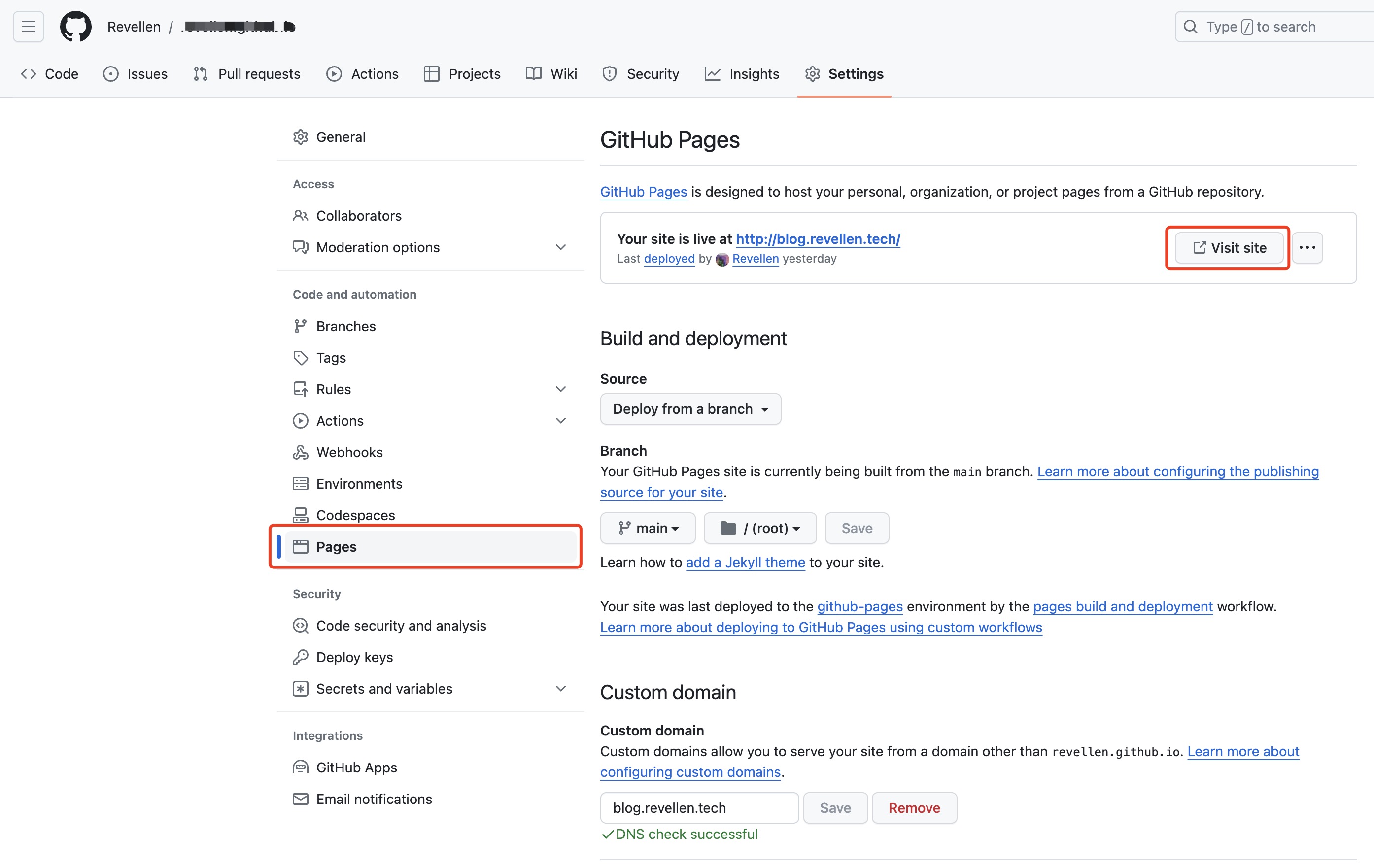Image resolution: width=1374 pixels, height=868 pixels.
Task: Open Email notifications settings
Action: [374, 799]
